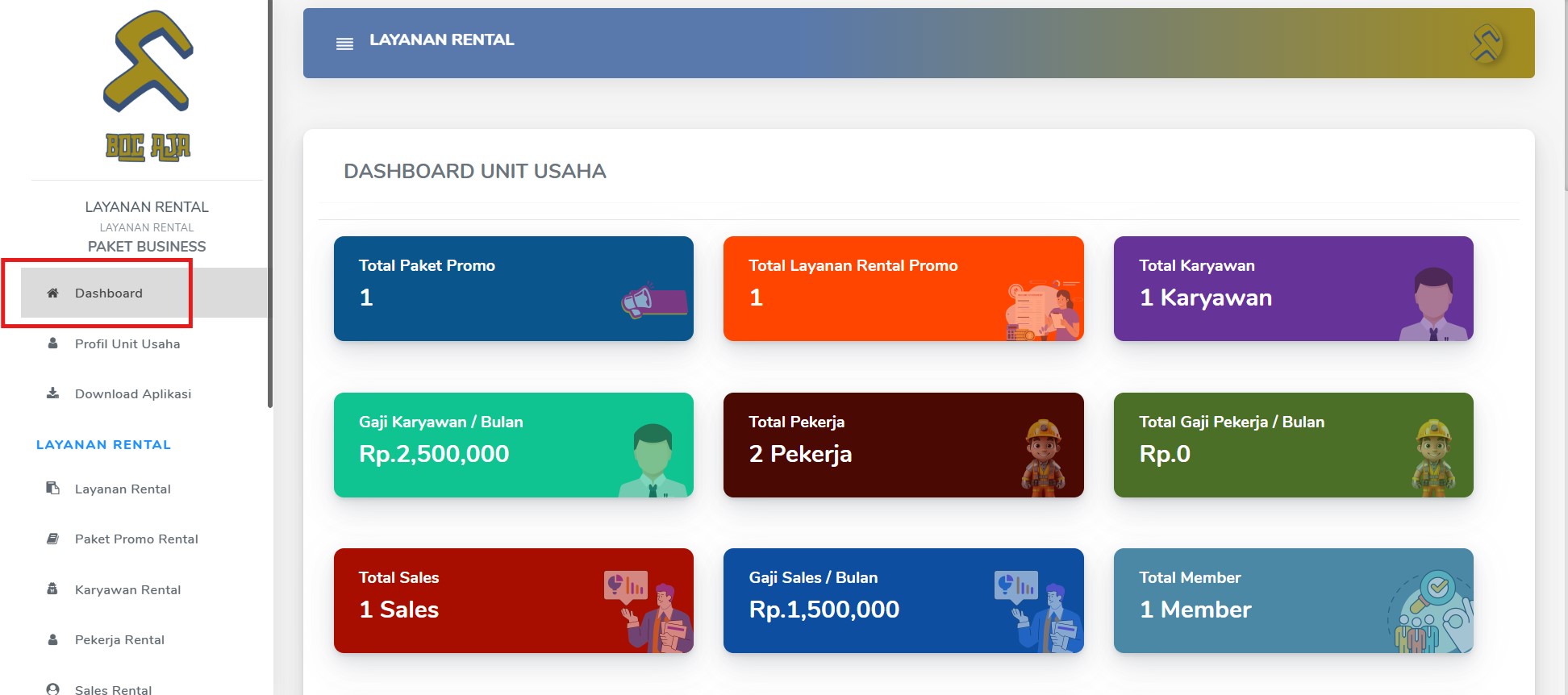The width and height of the screenshot is (1568, 695).
Task: Click the sidebar vertical scrollbar
Action: pos(270,204)
